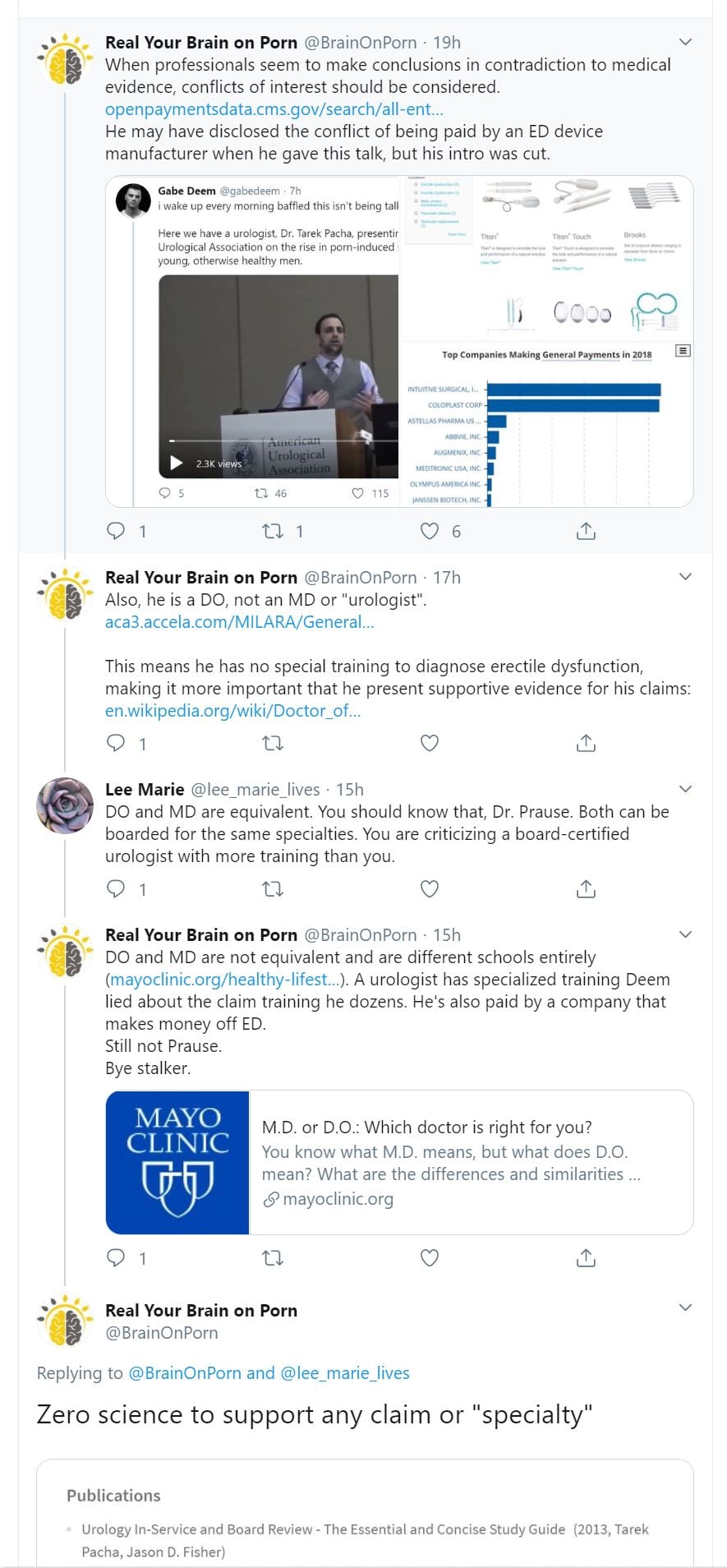Open the openpaymentsdata.cms.gov link

[x=274, y=109]
